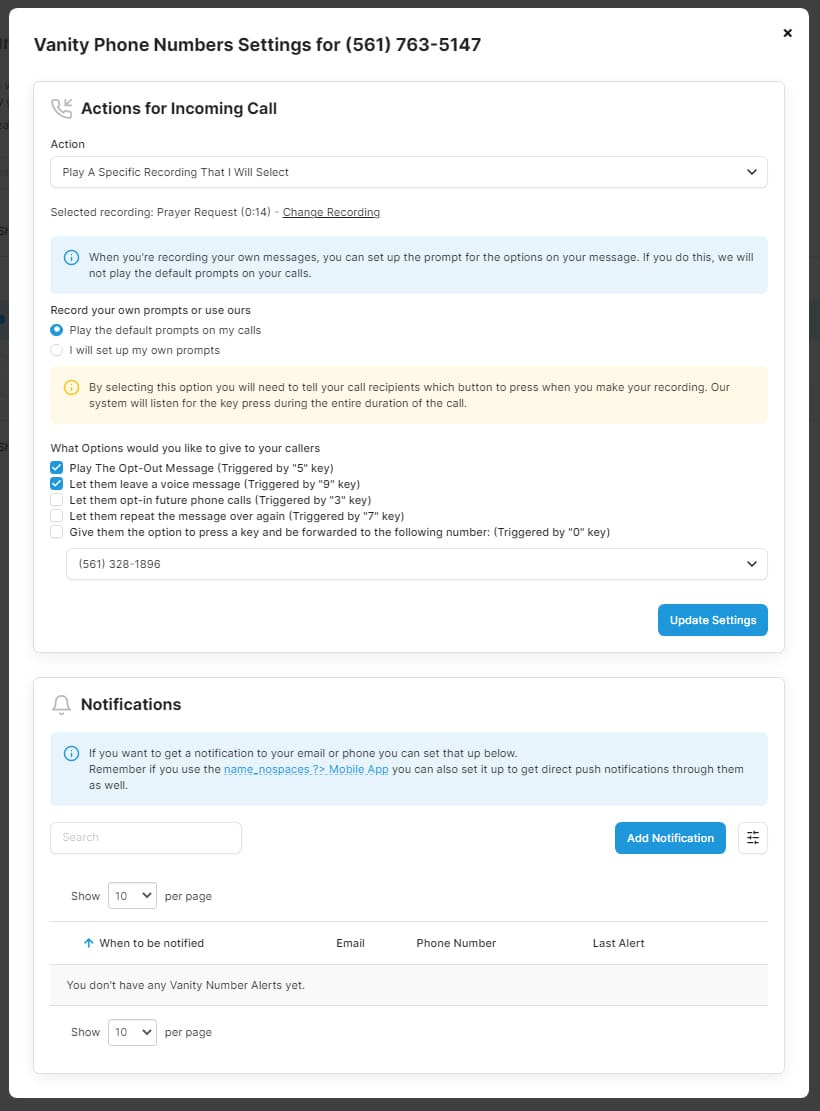Open the notification table filter settings icon
The height and width of the screenshot is (1111, 820).
coord(752,838)
